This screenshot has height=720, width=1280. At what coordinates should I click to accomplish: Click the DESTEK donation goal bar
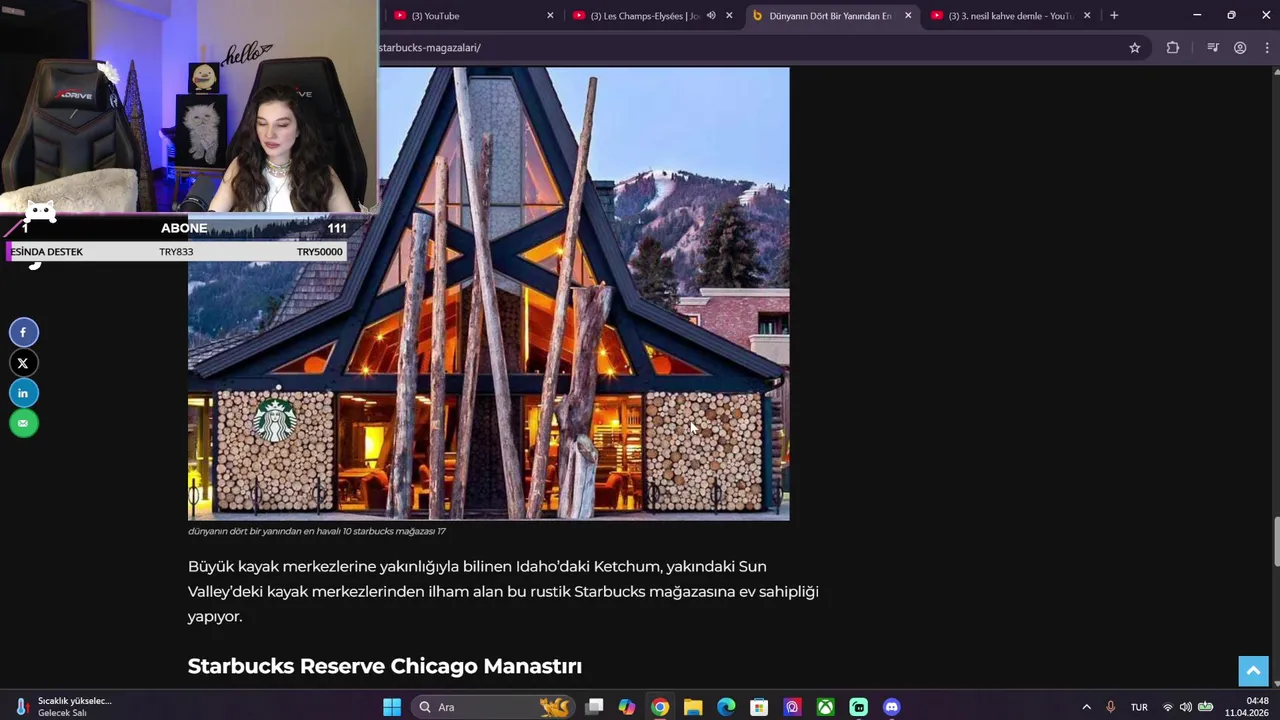pyautogui.click(x=177, y=252)
